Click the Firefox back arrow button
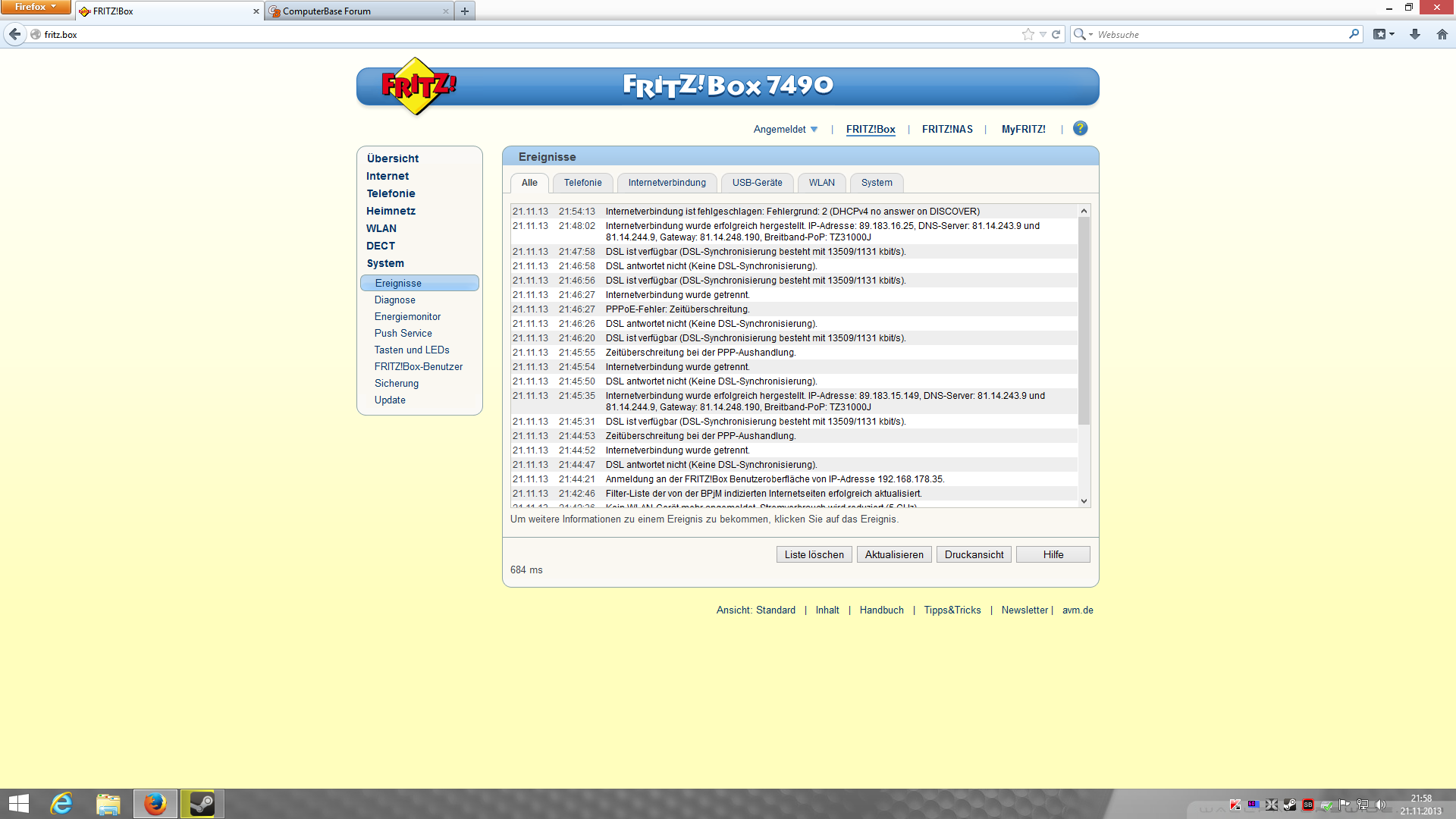 14,34
